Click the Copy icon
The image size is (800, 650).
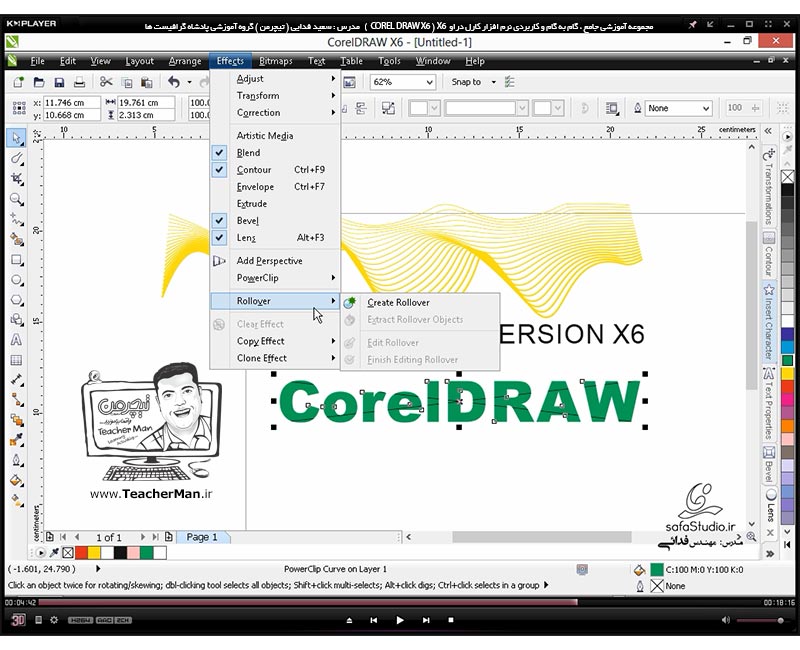click(127, 82)
